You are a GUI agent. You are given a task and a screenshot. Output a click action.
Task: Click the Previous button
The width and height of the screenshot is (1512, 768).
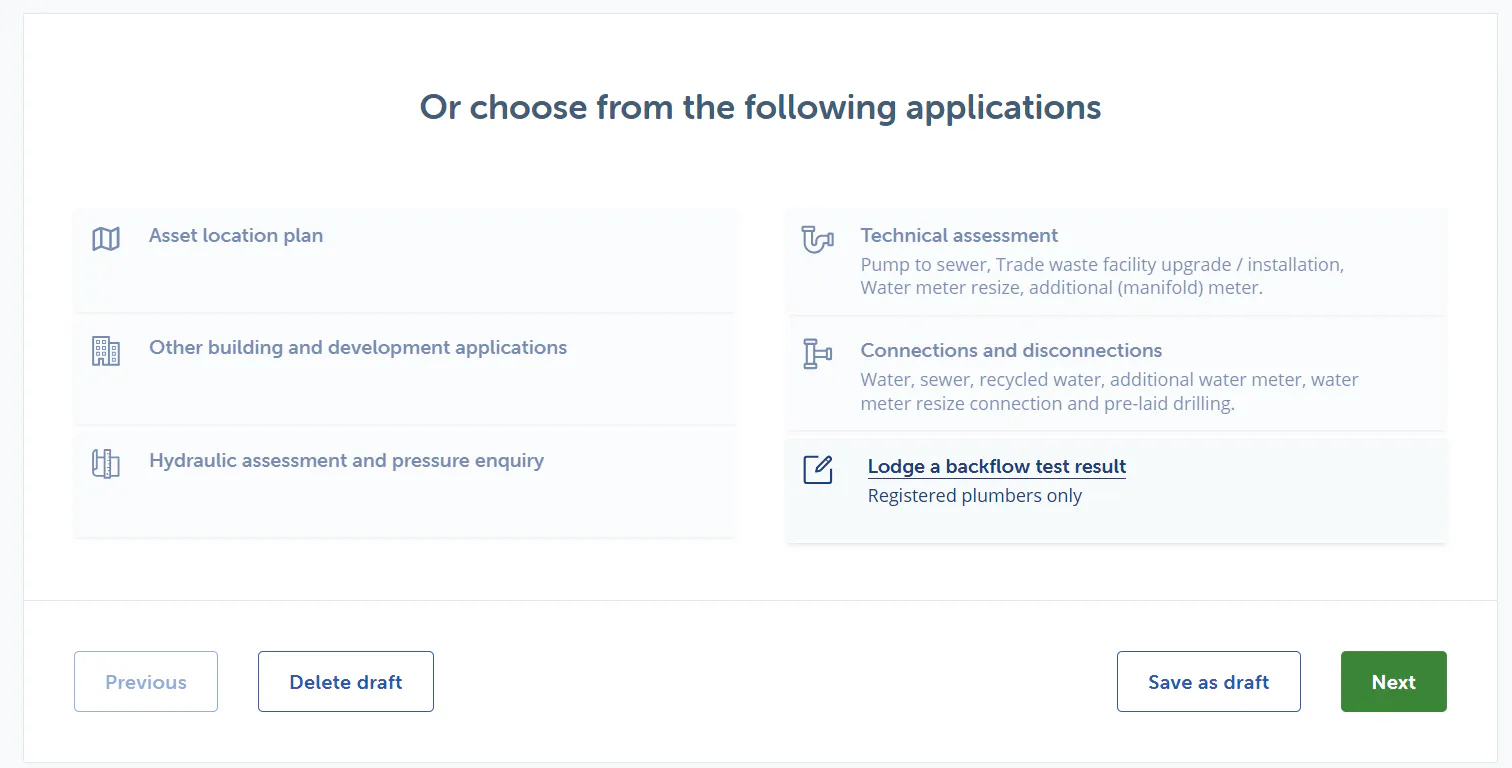[146, 682]
